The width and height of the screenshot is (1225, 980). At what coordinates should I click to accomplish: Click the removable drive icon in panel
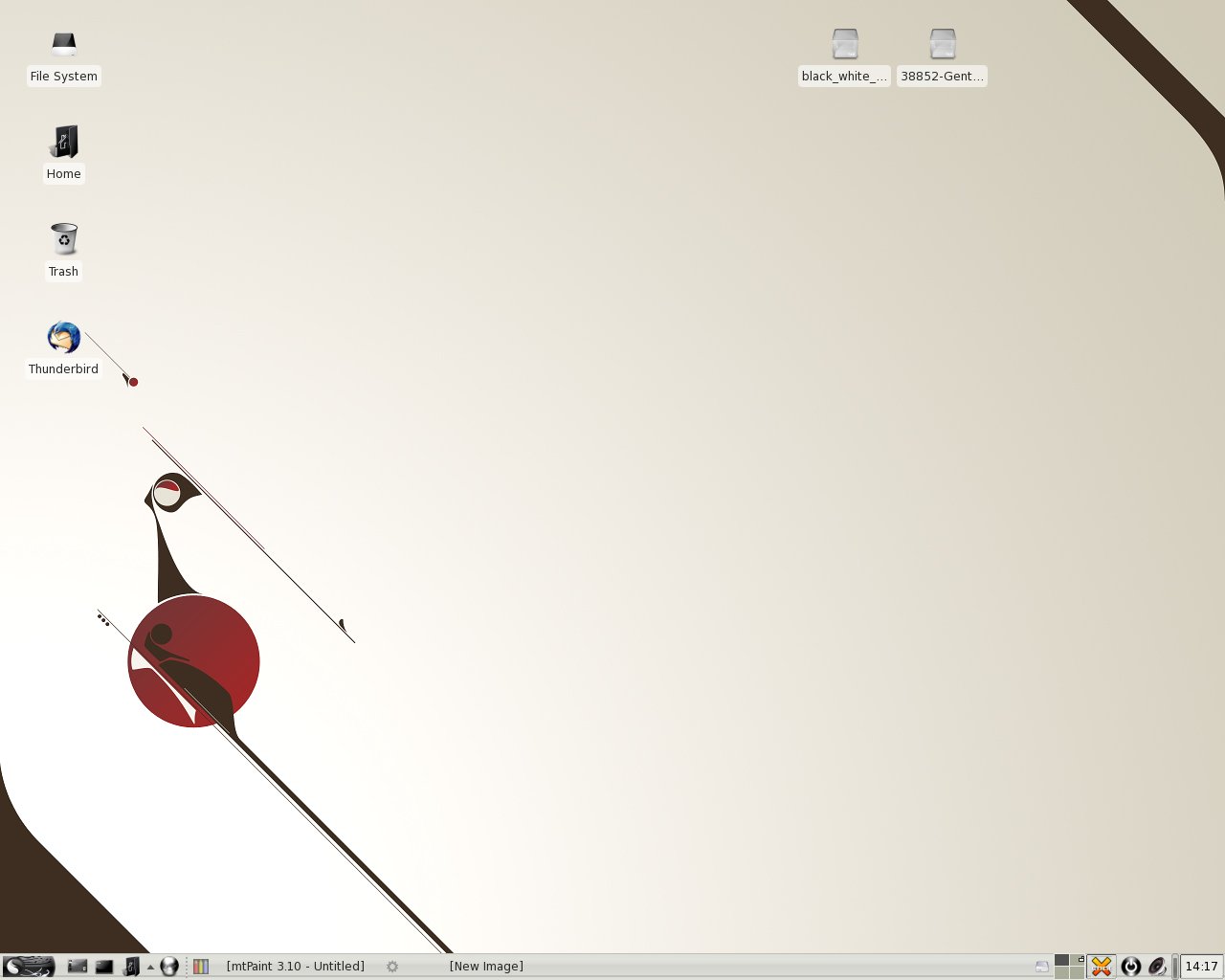click(1042, 967)
